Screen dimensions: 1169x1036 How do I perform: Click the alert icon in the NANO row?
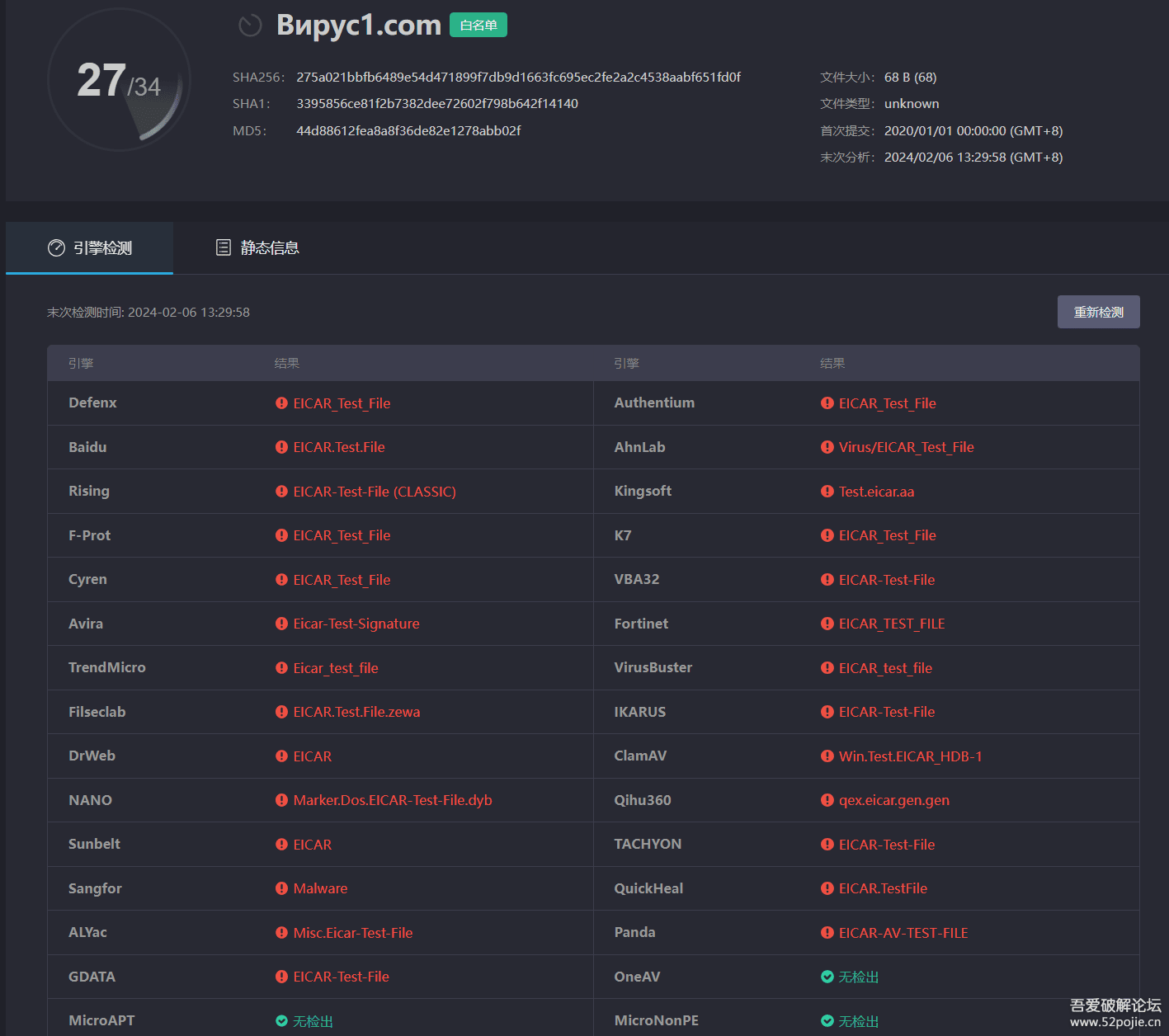click(282, 800)
